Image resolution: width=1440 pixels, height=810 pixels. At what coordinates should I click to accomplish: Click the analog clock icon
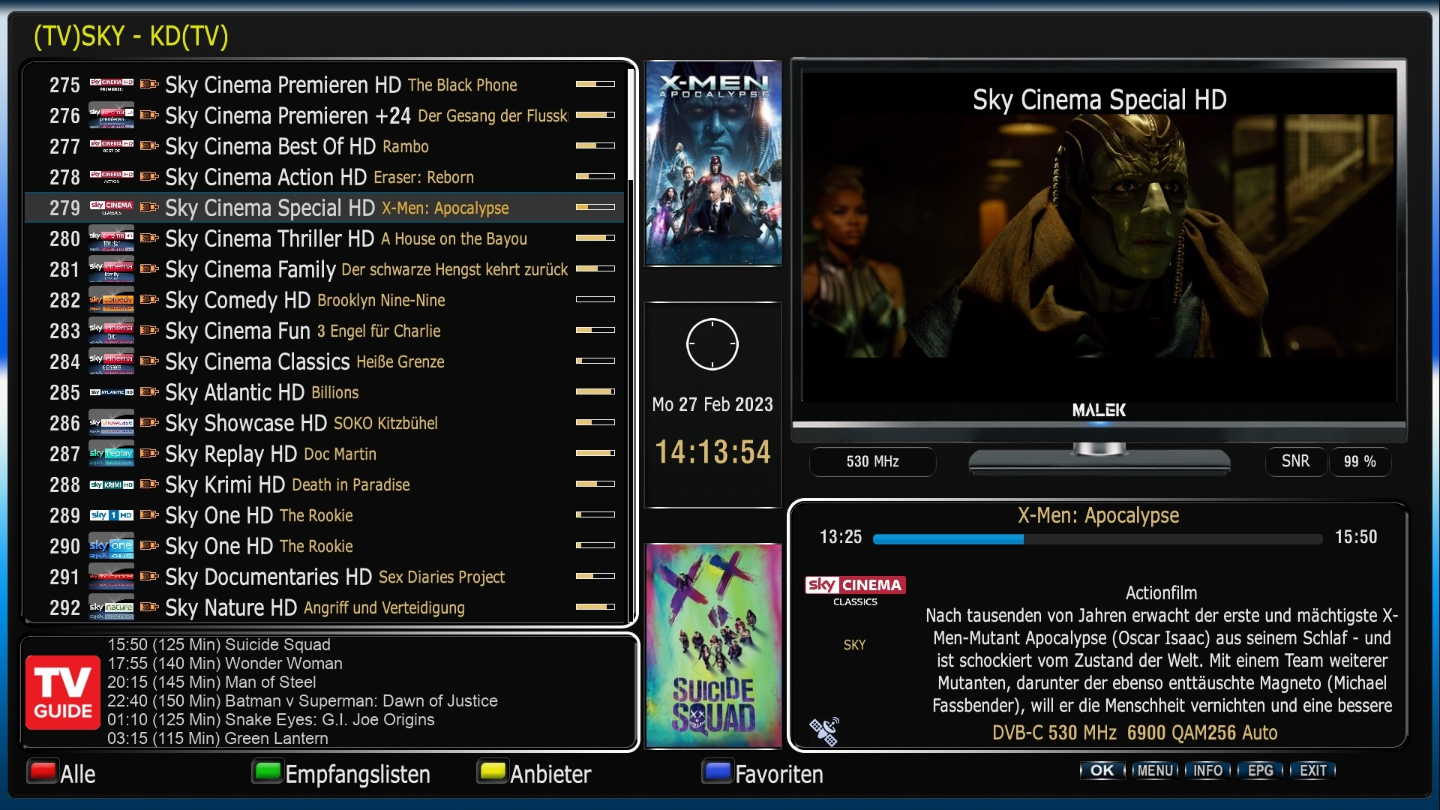712,345
